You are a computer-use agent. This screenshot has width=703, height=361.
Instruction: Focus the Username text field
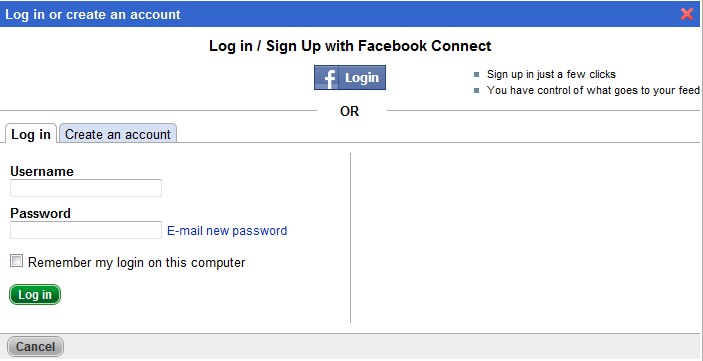click(x=86, y=188)
